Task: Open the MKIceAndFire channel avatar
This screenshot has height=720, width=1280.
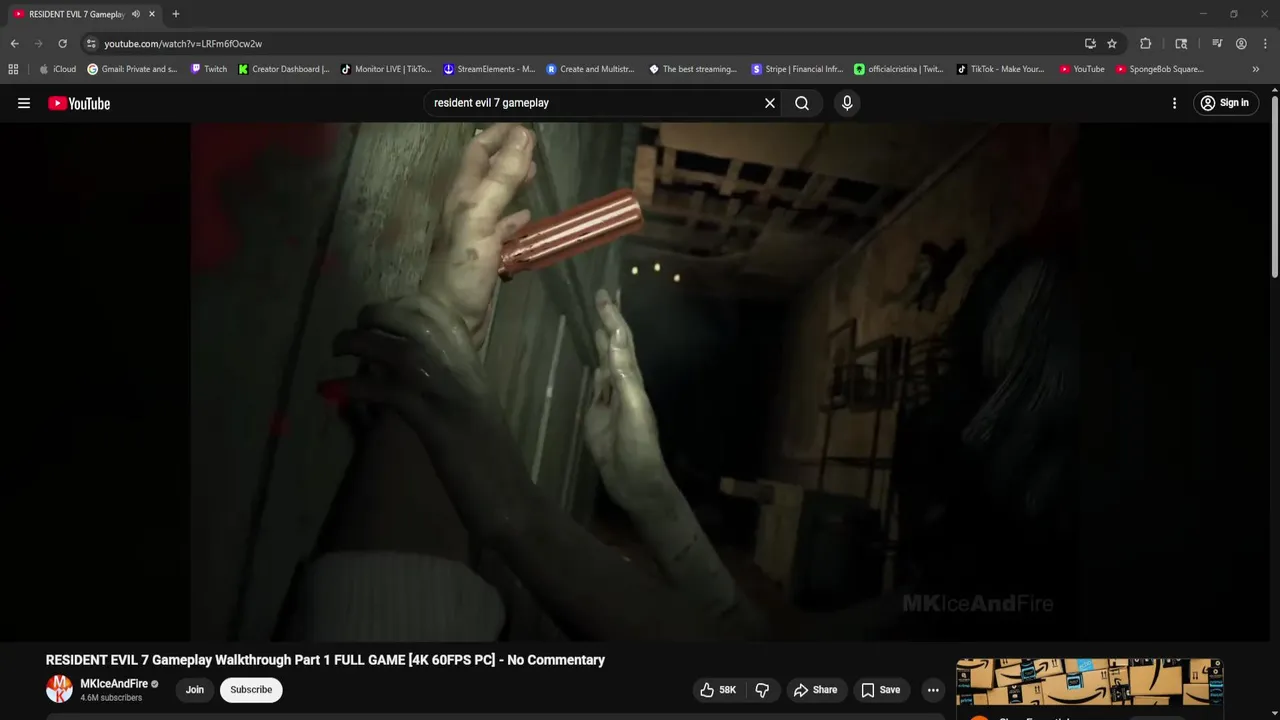Action: tap(60, 689)
